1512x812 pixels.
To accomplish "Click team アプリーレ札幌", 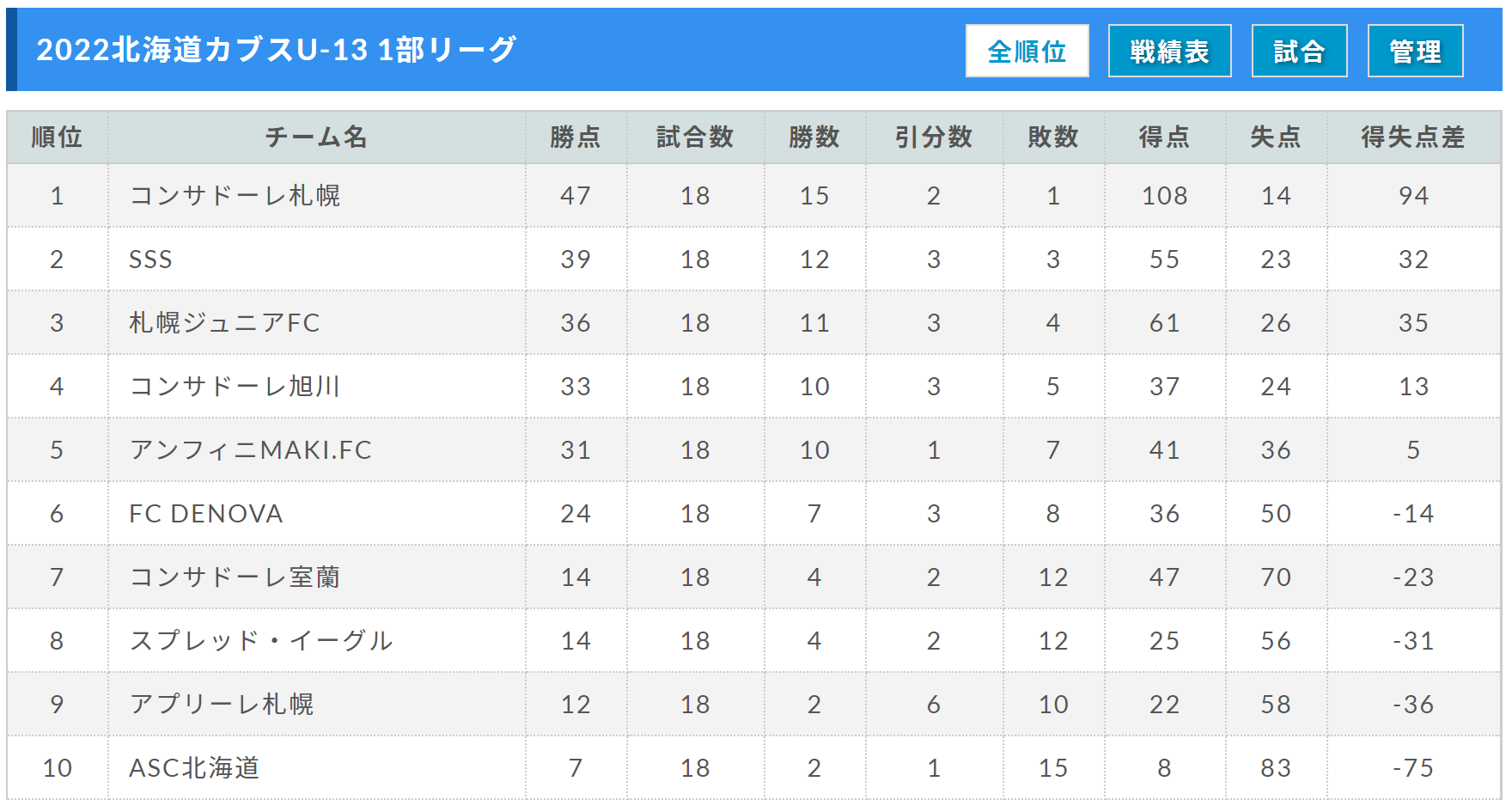I will 221,705.
